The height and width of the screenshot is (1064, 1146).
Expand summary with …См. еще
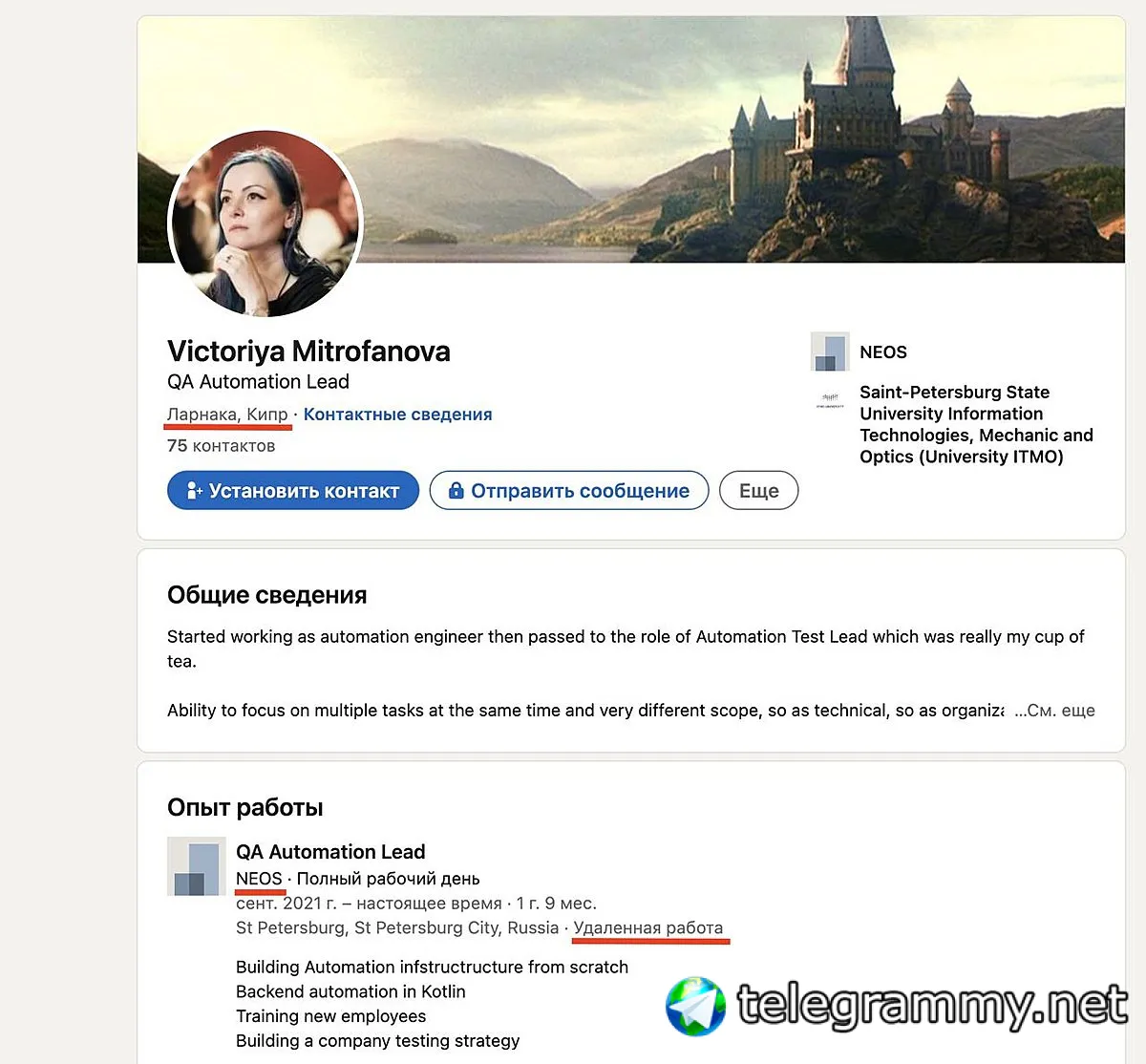click(x=1054, y=711)
